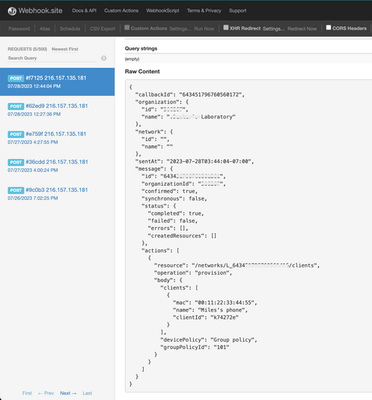Image resolution: width=372 pixels, height=400 pixels.
Task: Open the search query help icon
Action: [104, 58]
